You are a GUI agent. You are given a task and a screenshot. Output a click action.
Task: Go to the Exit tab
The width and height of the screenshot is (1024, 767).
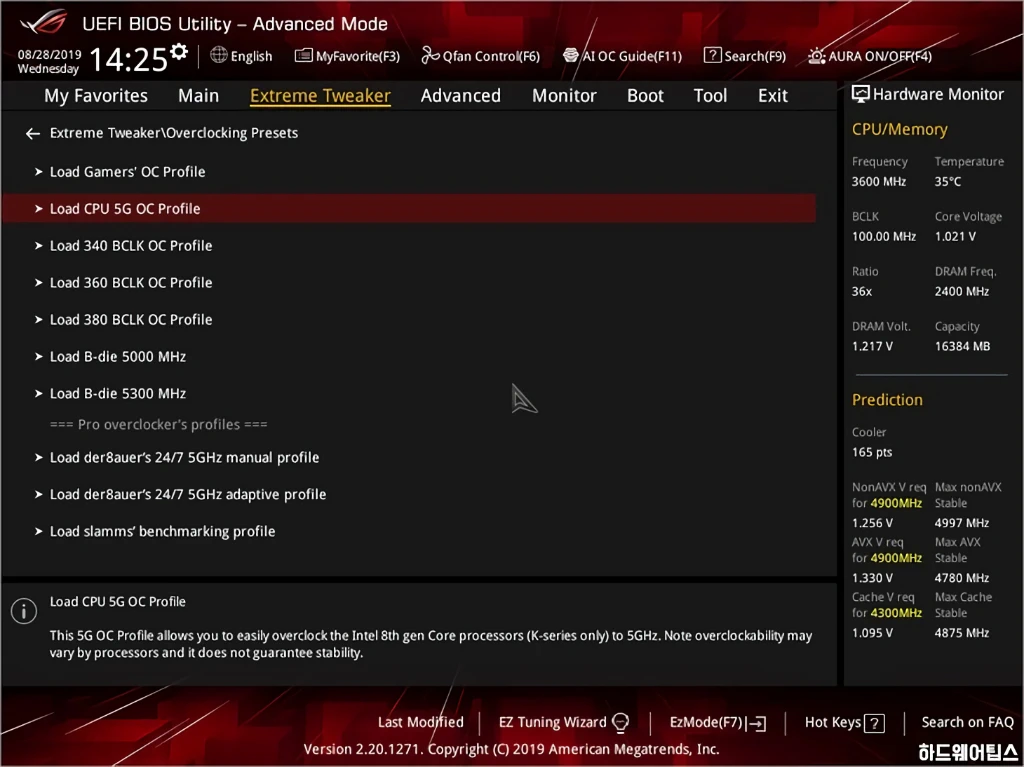tap(773, 96)
